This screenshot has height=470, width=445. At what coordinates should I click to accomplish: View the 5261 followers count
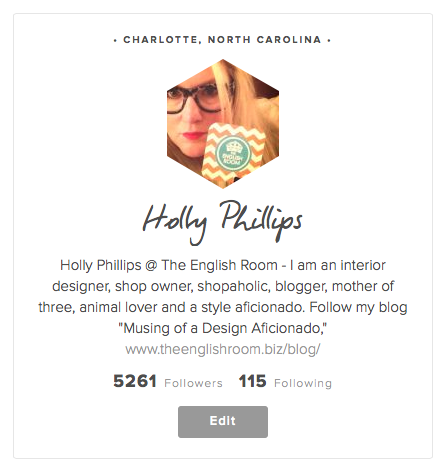coord(135,381)
